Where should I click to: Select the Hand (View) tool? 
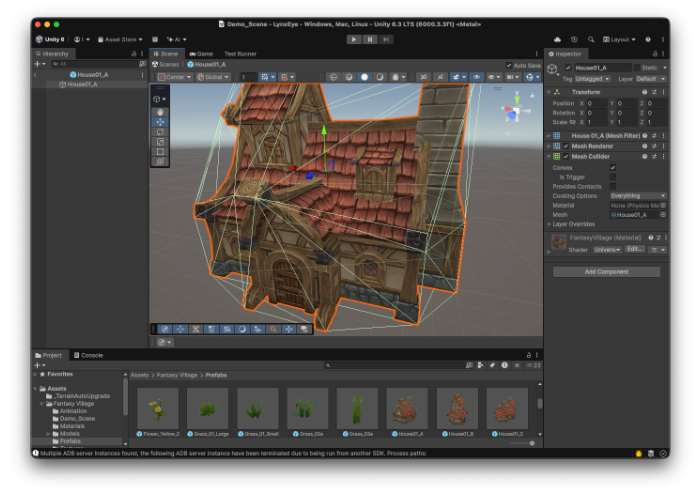160,112
